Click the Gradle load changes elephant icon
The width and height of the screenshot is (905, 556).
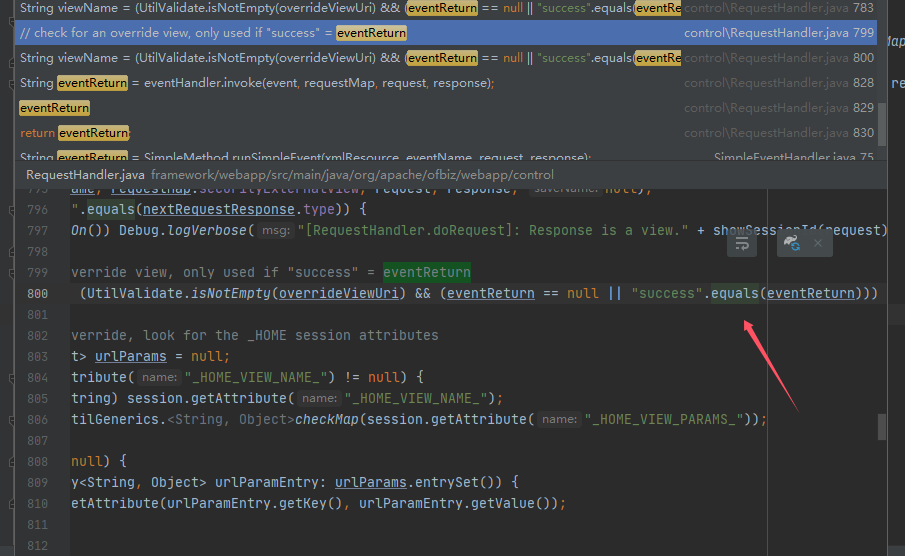click(792, 243)
